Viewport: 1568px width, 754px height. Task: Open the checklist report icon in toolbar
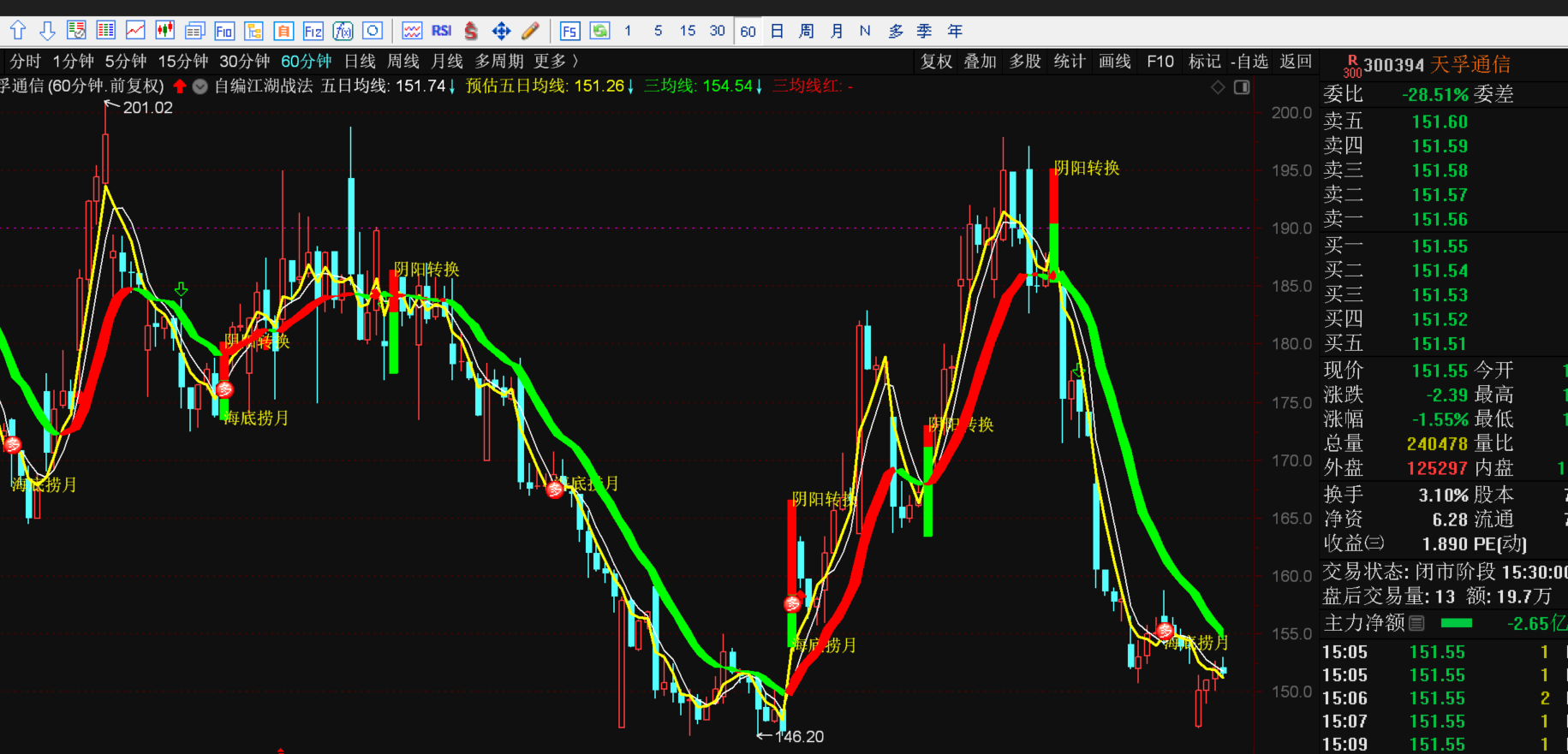click(76, 31)
